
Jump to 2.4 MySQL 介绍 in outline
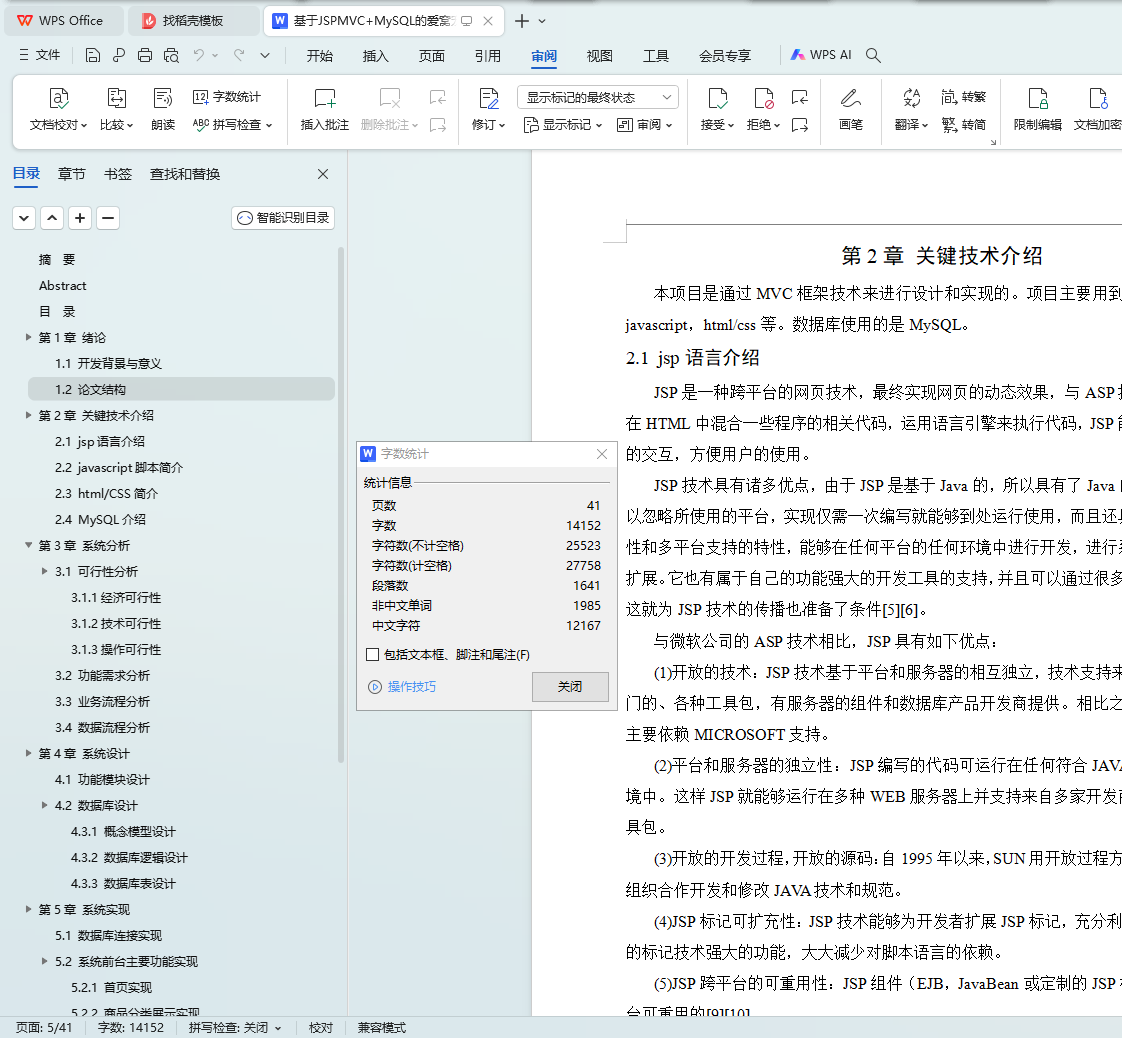click(x=100, y=519)
